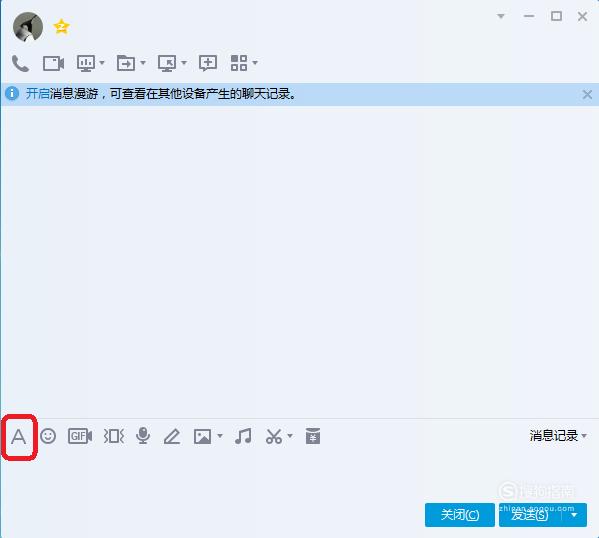
Task: Click the scissors screenshot icon
Action: point(274,436)
